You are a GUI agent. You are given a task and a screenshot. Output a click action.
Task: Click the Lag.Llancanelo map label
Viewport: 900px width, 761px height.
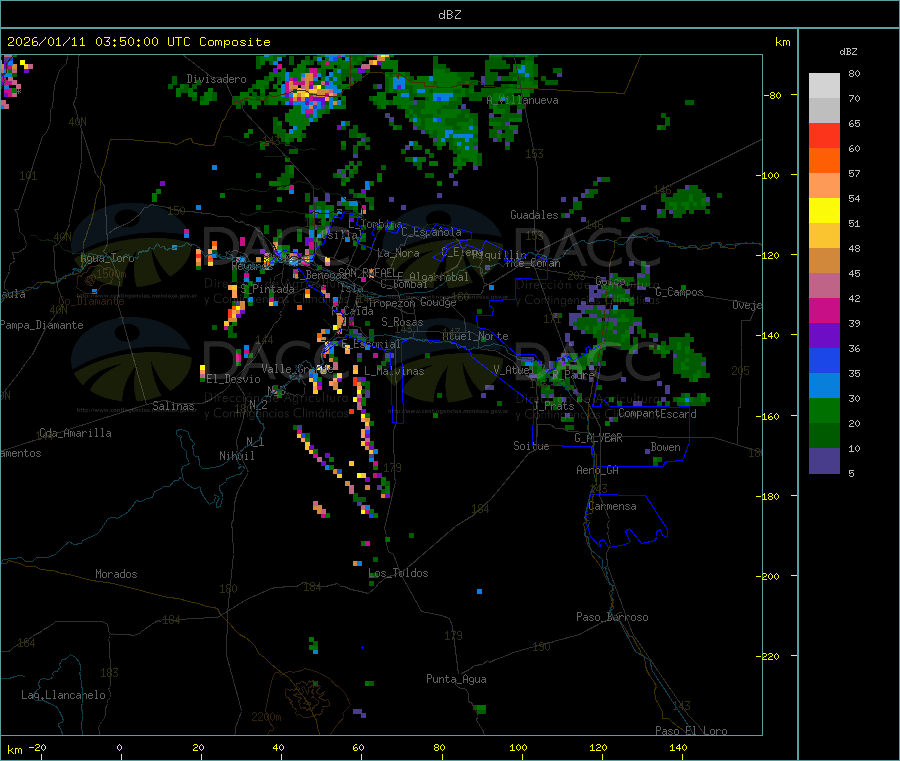63,695
